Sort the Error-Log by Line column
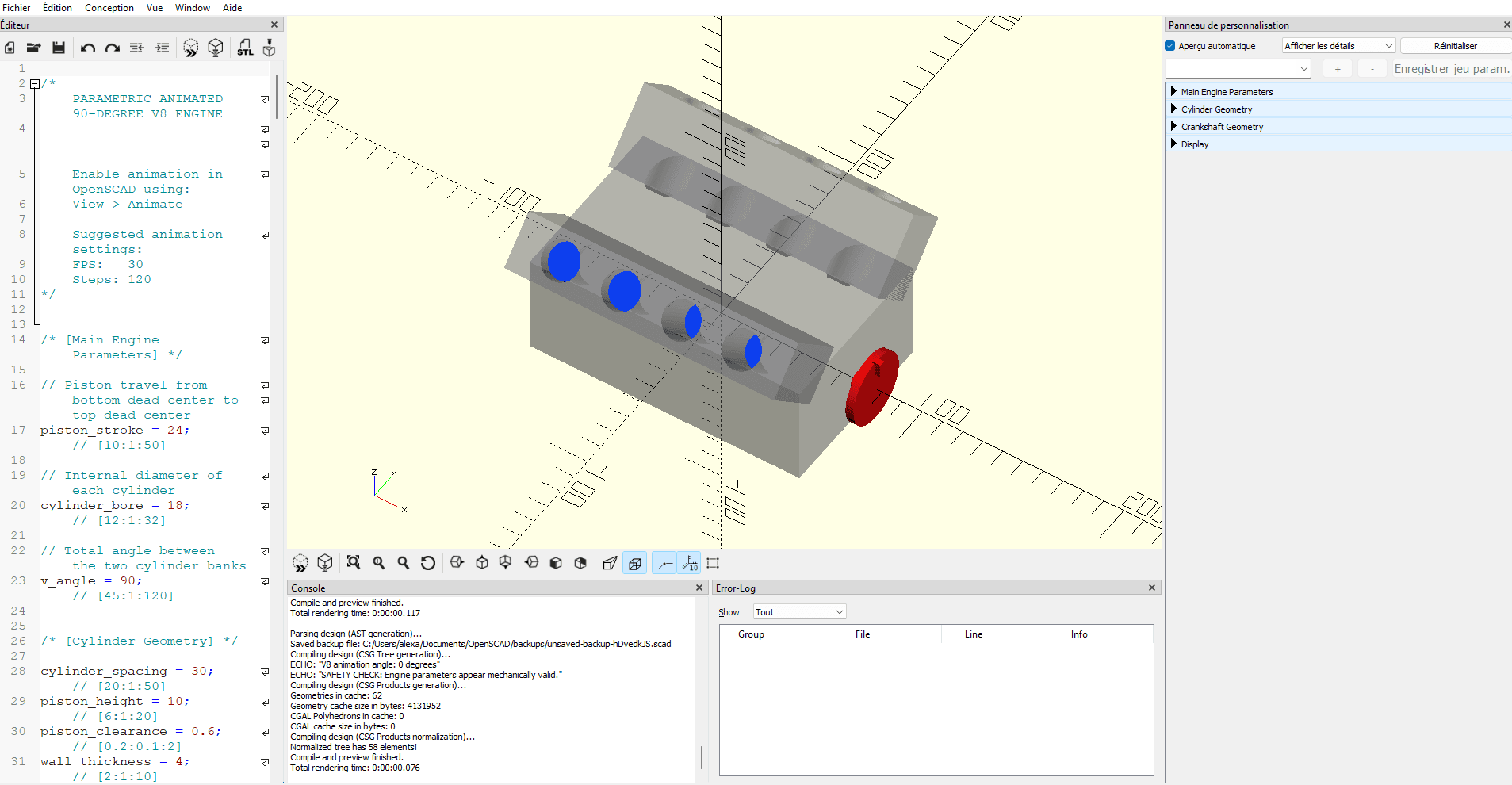The width and height of the screenshot is (1512, 785). [x=974, y=634]
